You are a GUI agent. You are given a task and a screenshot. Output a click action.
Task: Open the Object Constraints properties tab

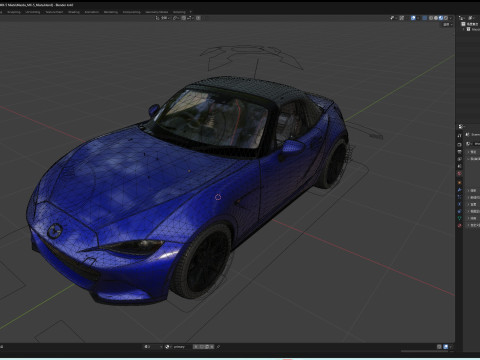tap(459, 211)
